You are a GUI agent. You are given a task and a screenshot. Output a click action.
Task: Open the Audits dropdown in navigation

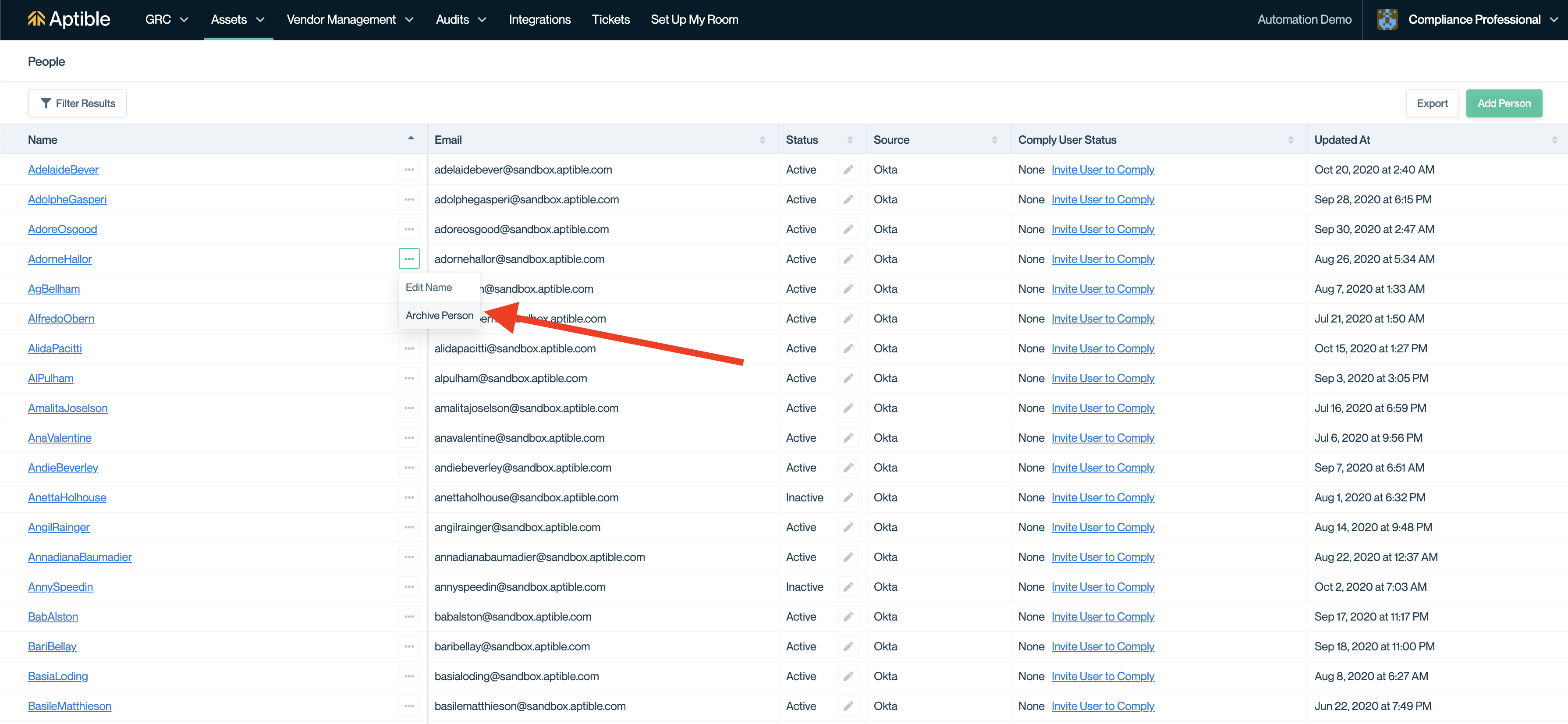point(461,19)
